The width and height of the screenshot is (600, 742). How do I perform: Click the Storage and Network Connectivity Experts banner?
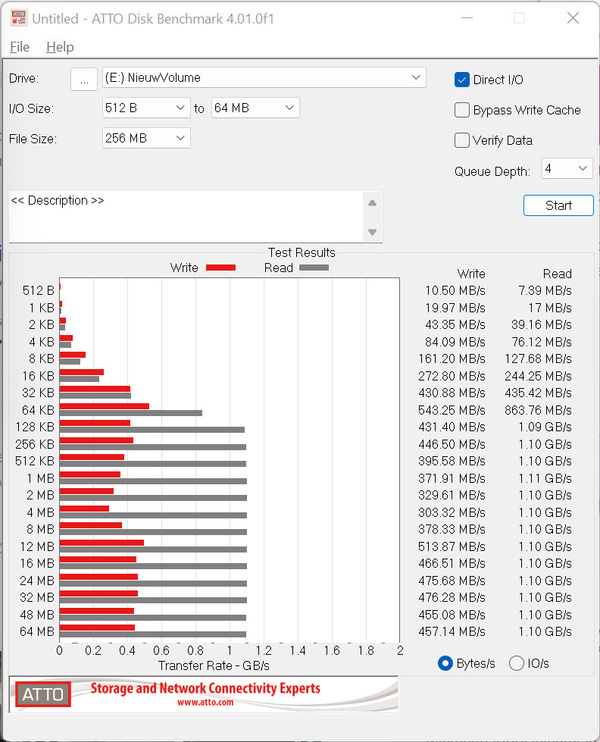[205, 689]
